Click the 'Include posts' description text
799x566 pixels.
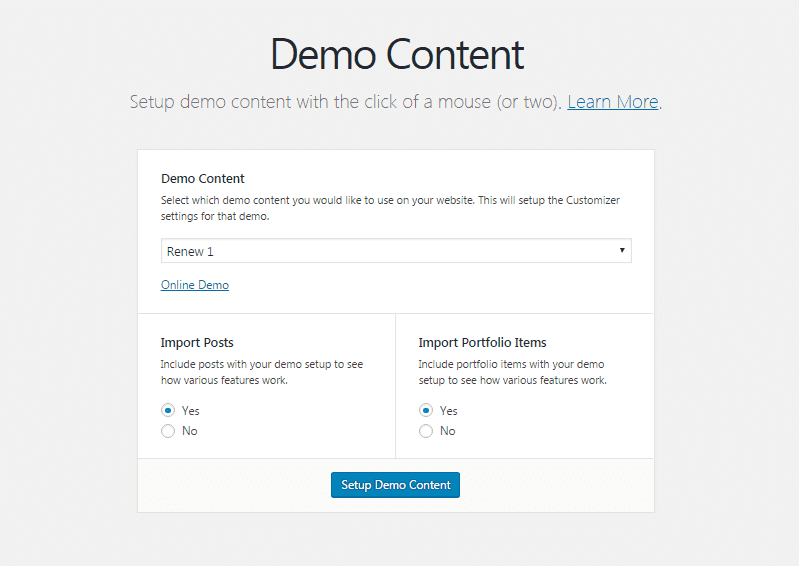point(261,372)
